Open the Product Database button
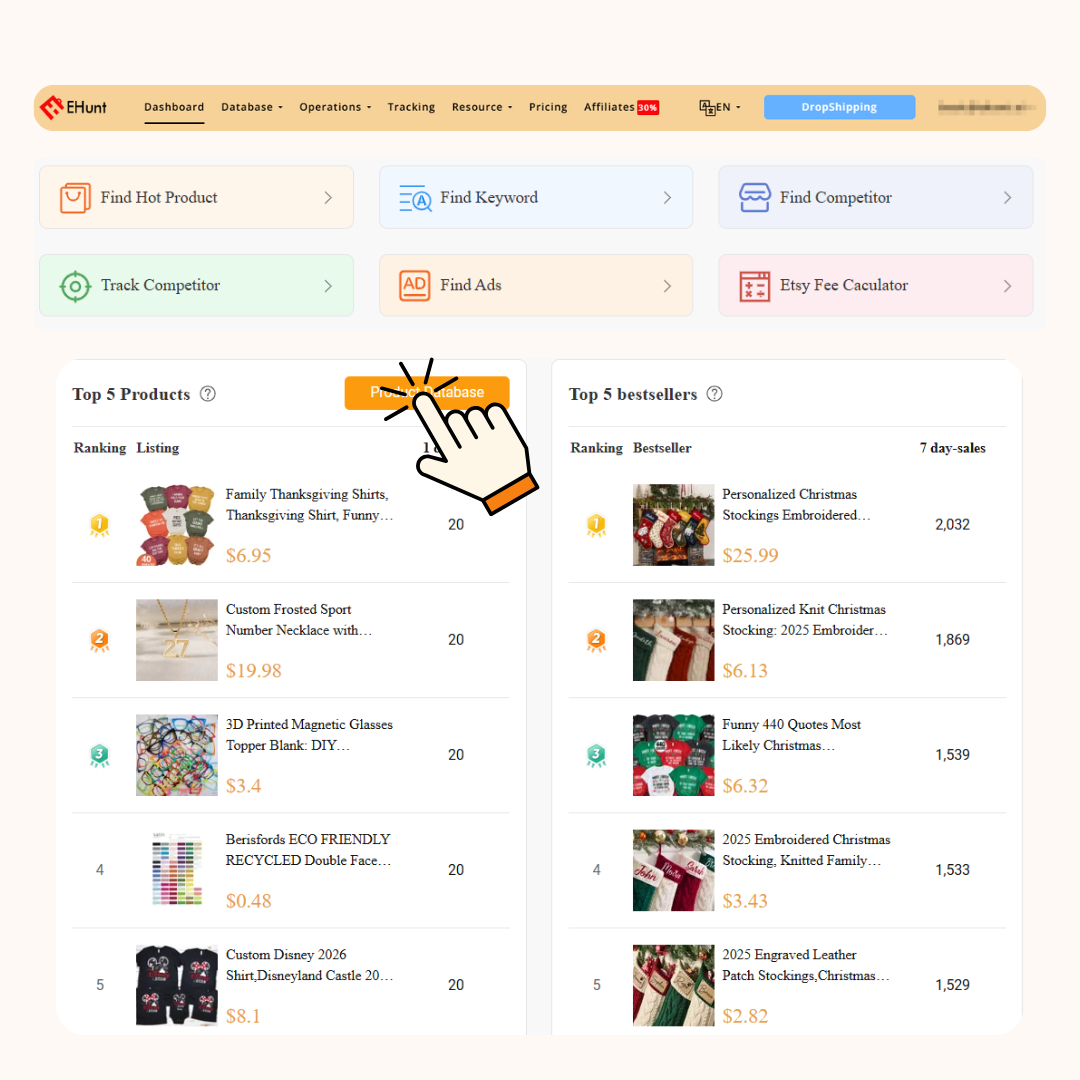 (426, 392)
